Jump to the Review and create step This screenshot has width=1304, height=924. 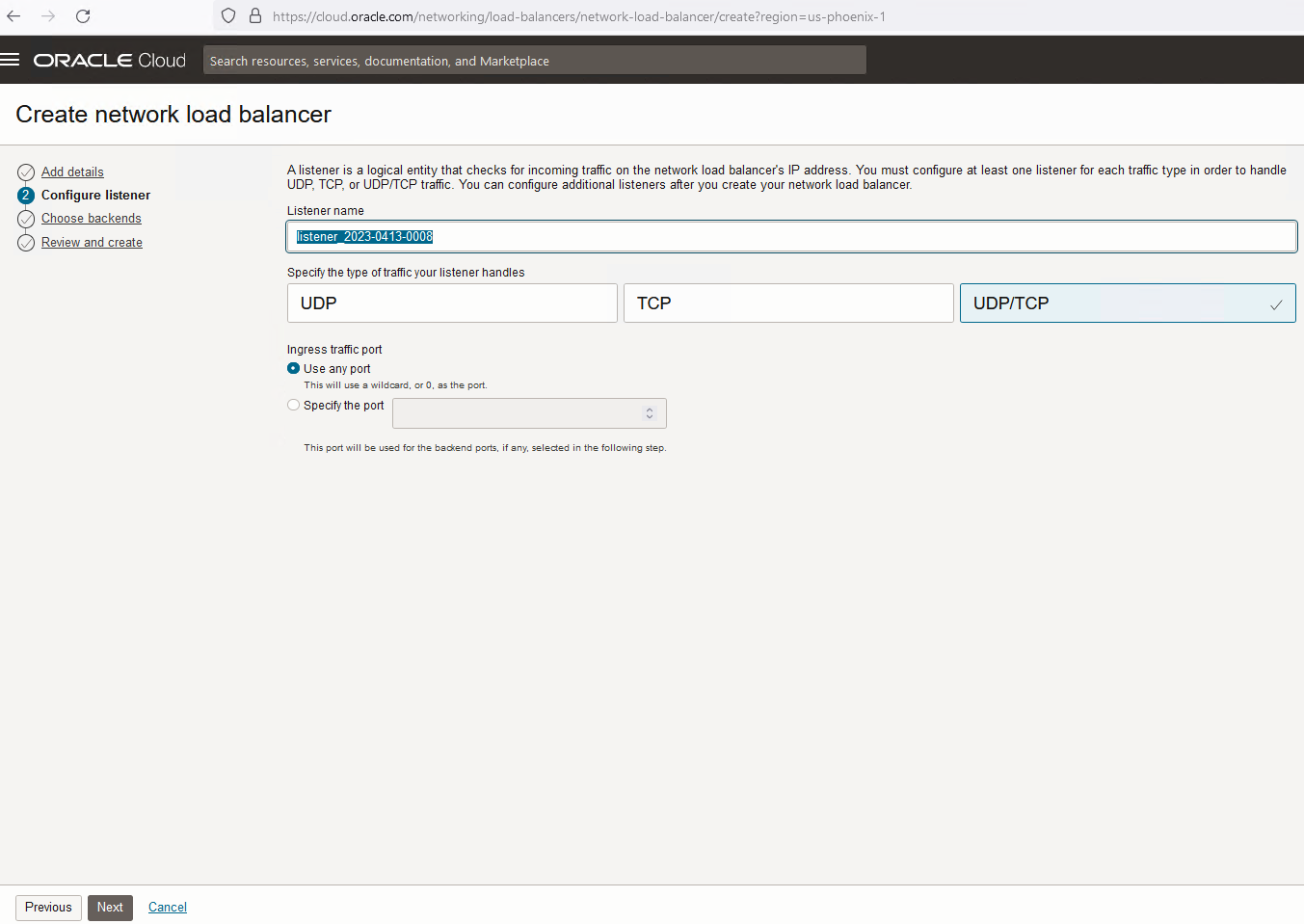[92, 243]
